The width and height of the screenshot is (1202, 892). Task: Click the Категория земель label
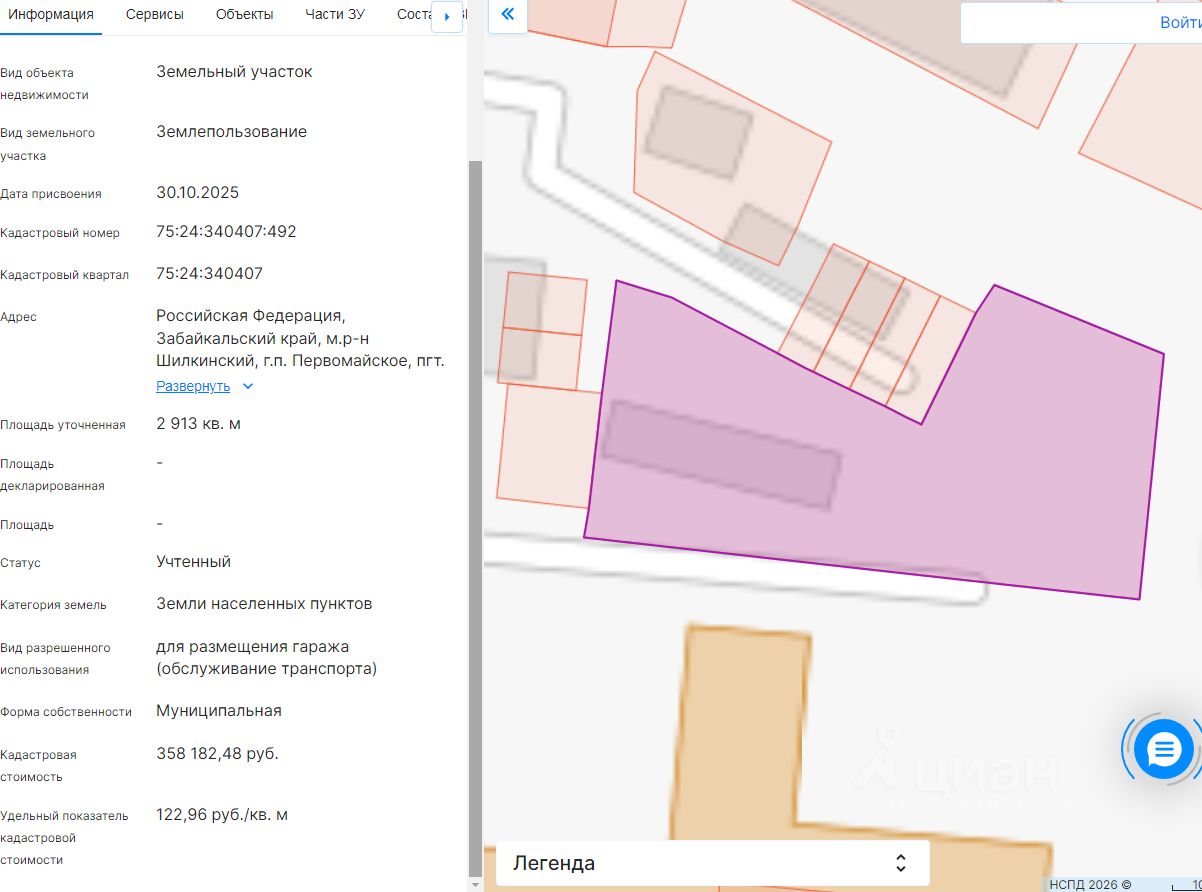click(x=53, y=605)
